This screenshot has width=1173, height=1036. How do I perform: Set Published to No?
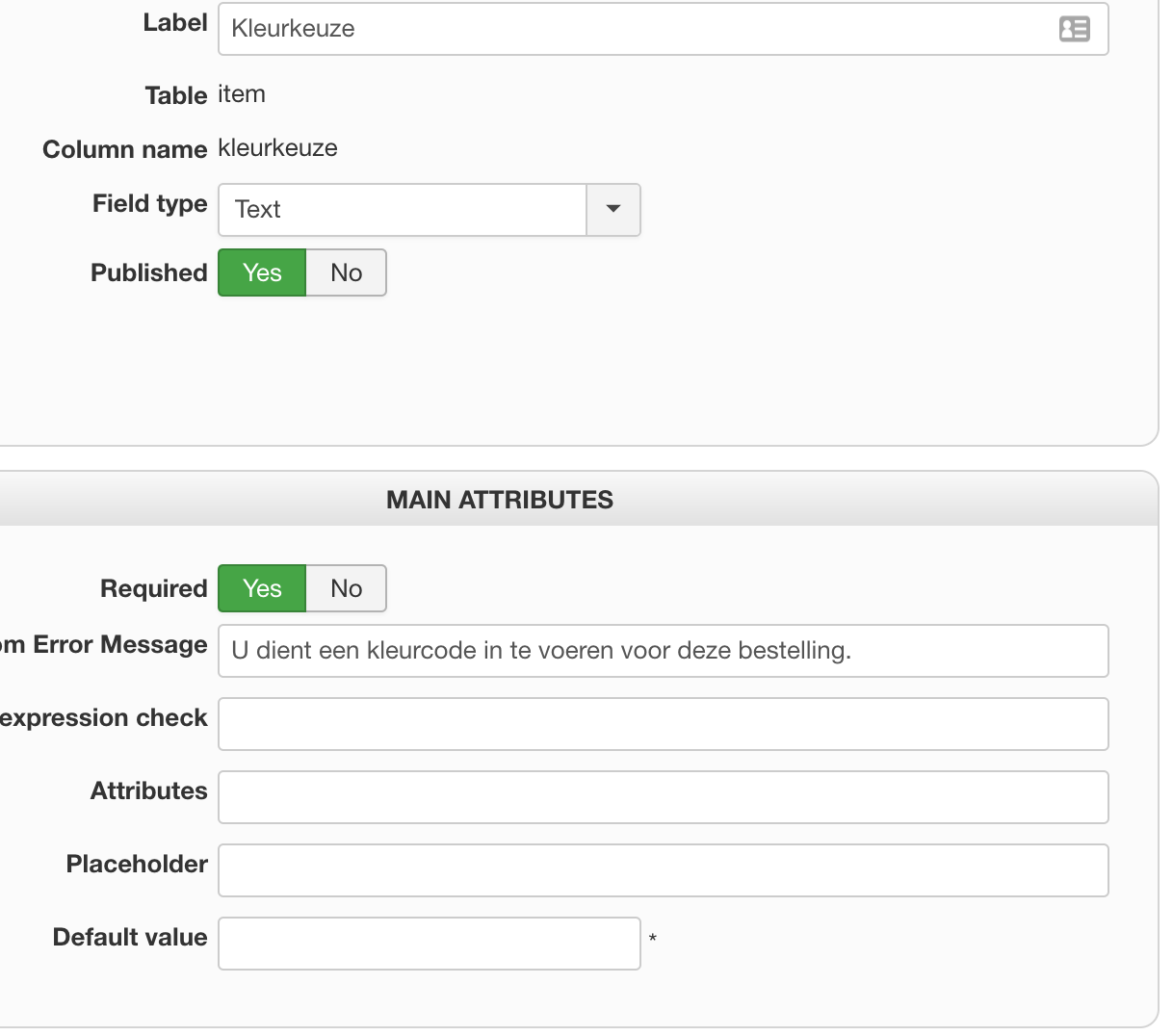pos(346,273)
